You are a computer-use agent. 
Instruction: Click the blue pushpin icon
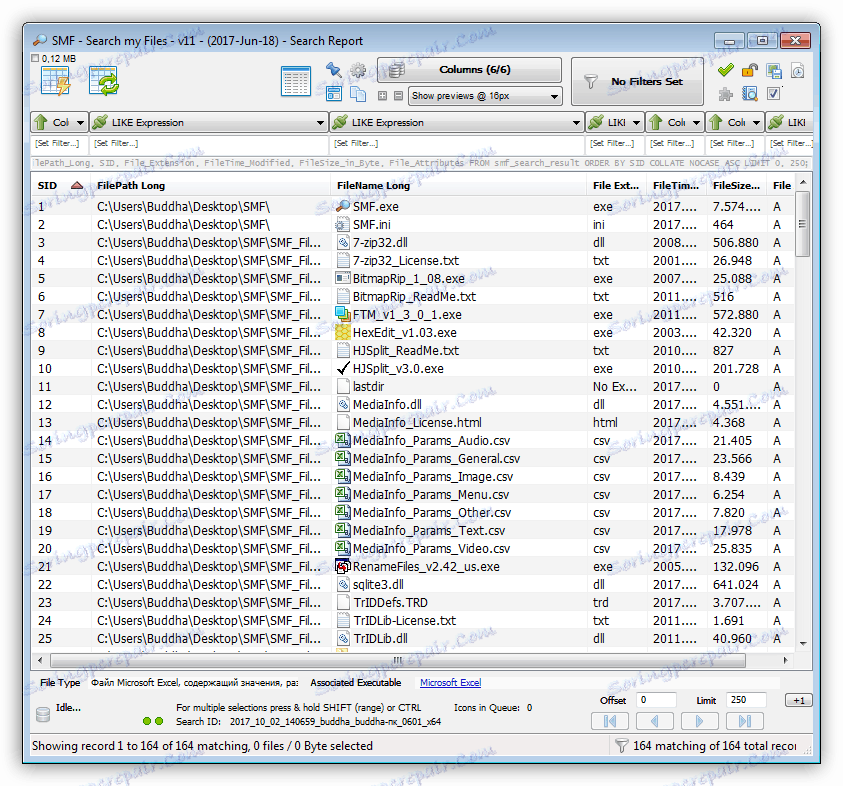[x=333, y=70]
